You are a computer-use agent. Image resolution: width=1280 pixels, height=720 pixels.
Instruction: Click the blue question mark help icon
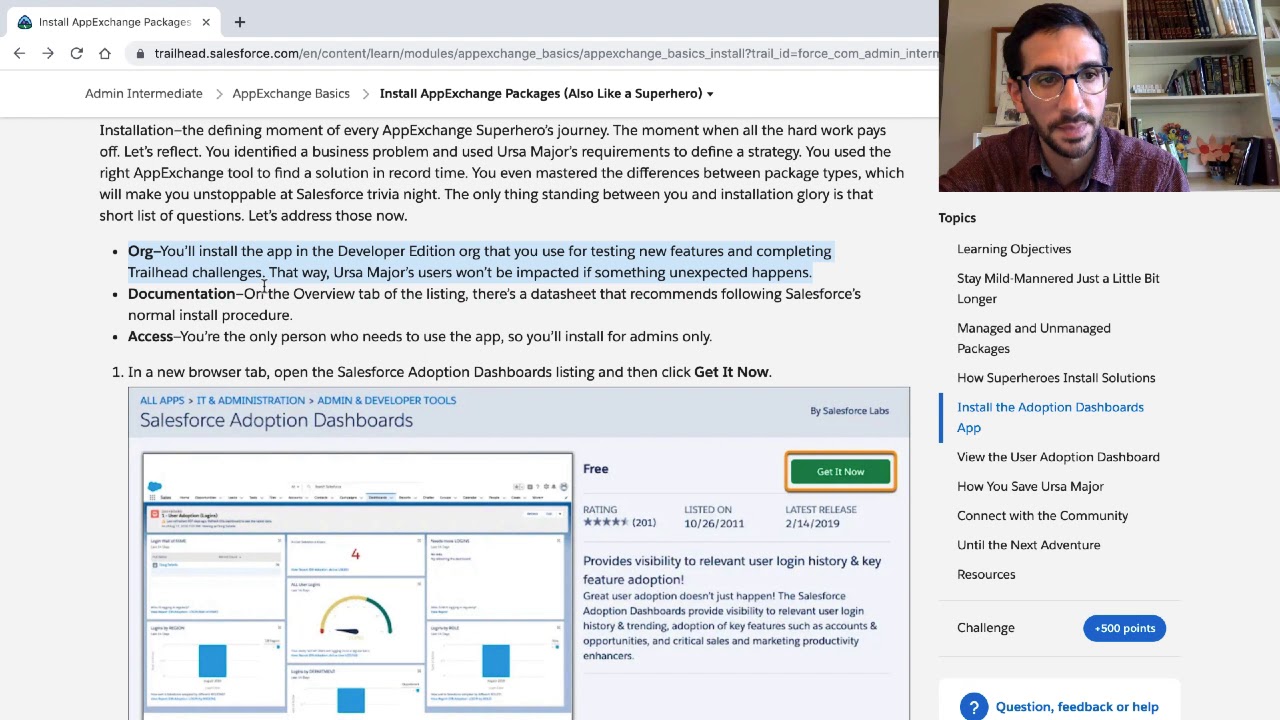[973, 706]
